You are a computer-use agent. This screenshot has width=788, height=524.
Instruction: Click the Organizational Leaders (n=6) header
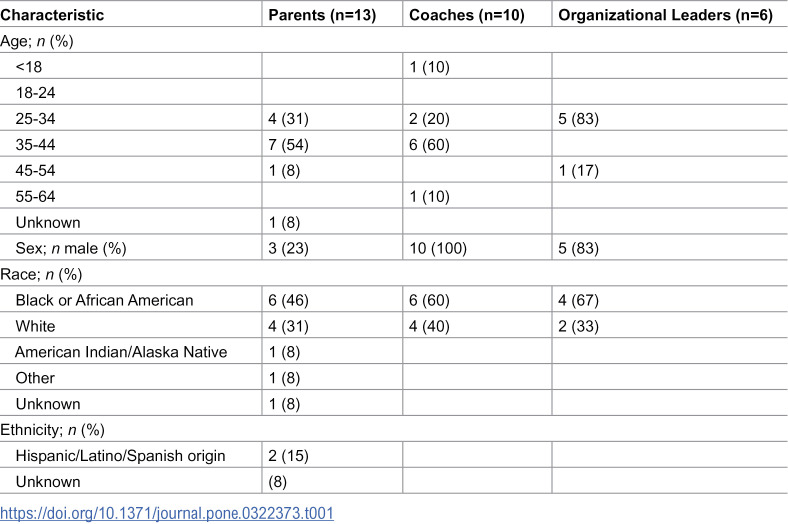[665, 15]
